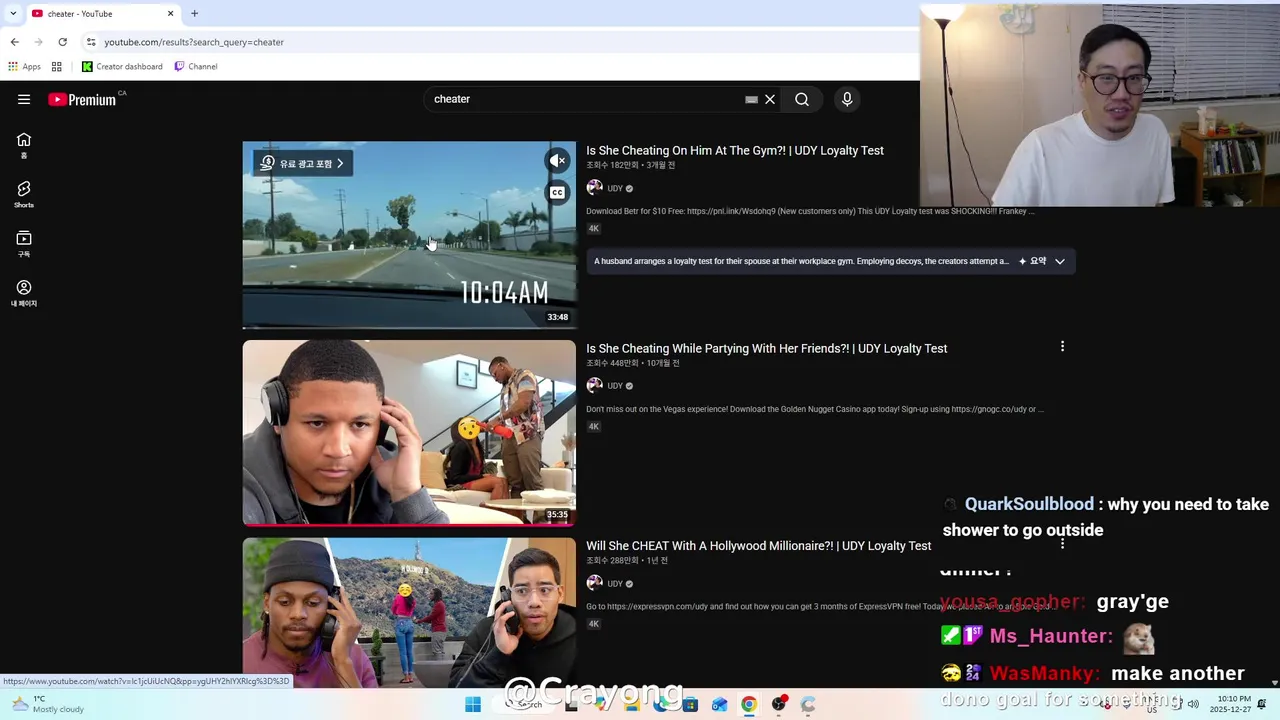View site information icon in address bar
This screenshot has height=720, width=1280.
(x=91, y=42)
